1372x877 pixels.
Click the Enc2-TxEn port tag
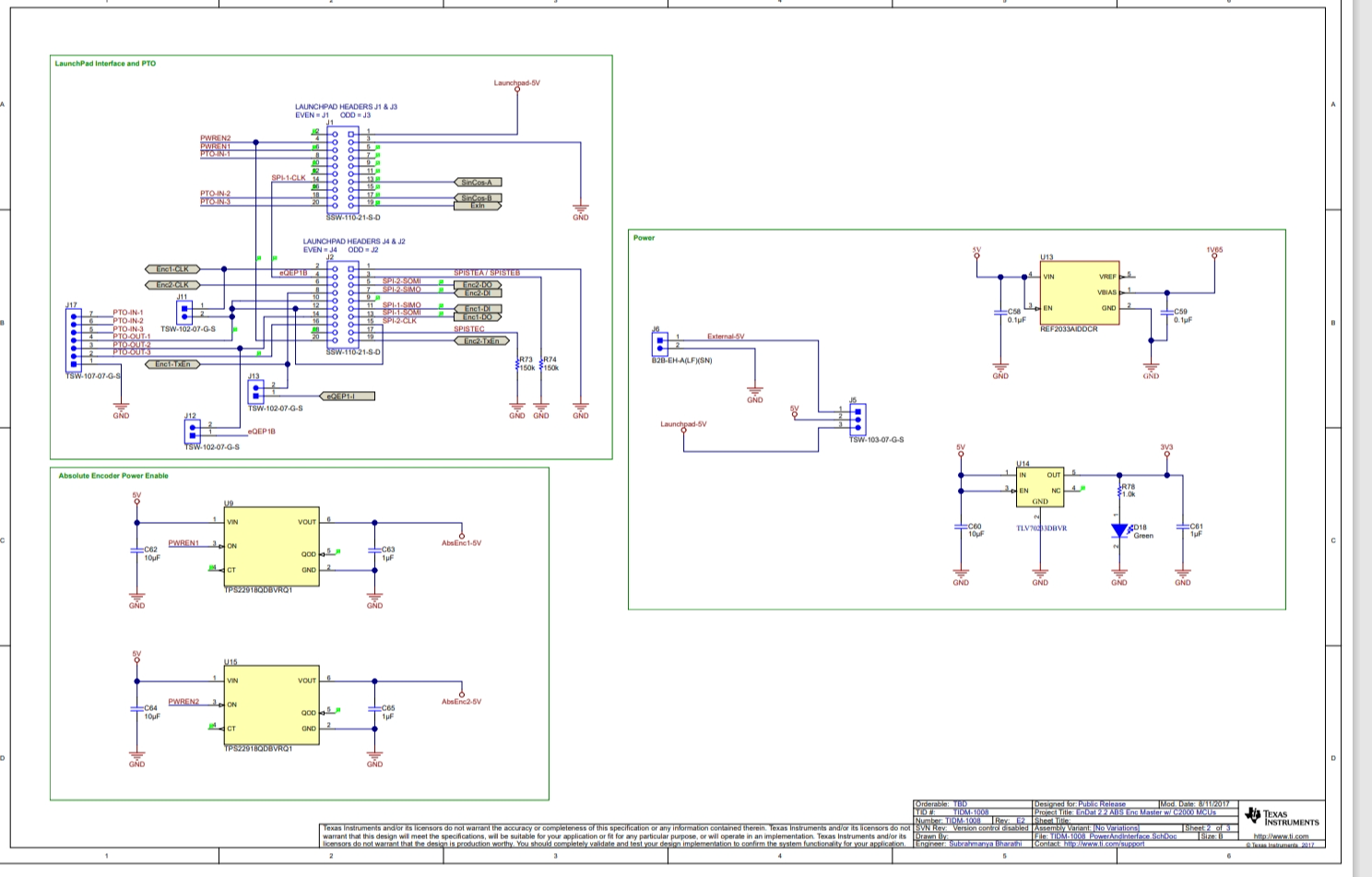pos(481,341)
